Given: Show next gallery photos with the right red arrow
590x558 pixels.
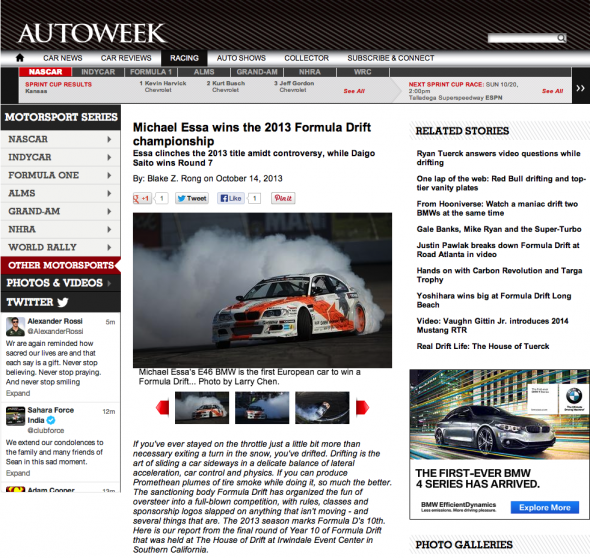Looking at the screenshot, I should tap(362, 408).
